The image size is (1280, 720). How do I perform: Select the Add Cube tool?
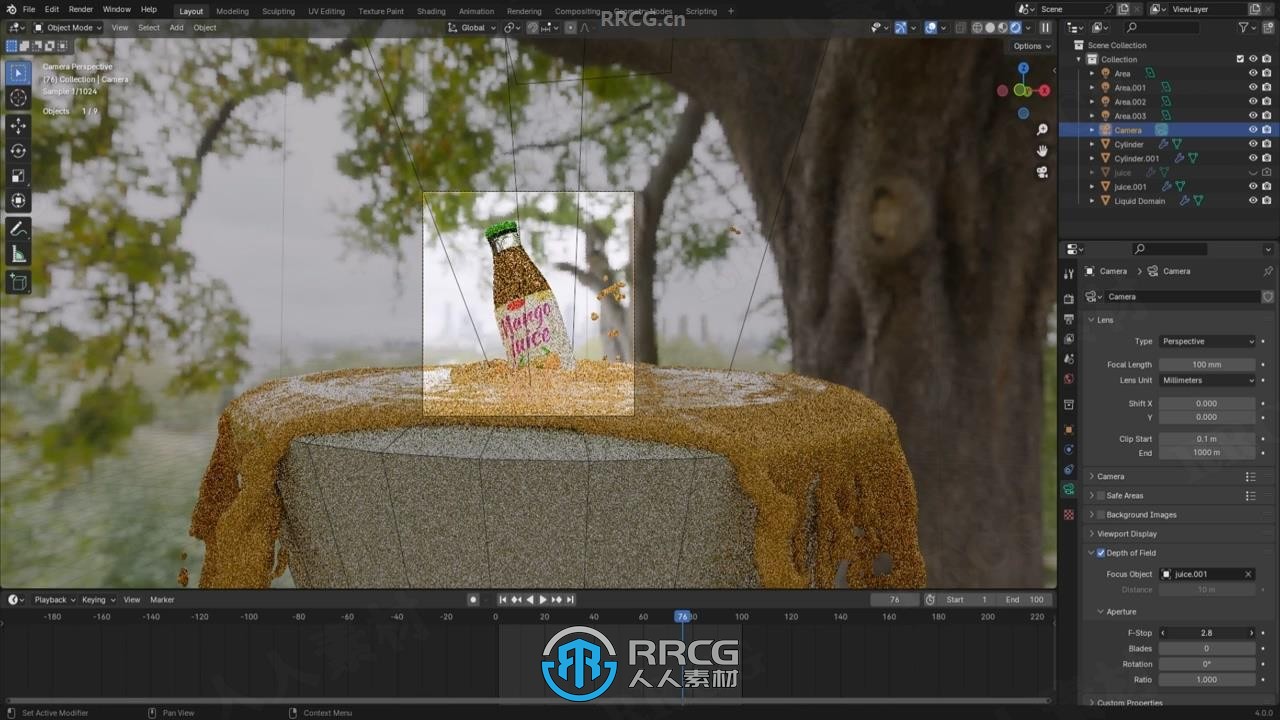coord(18,283)
